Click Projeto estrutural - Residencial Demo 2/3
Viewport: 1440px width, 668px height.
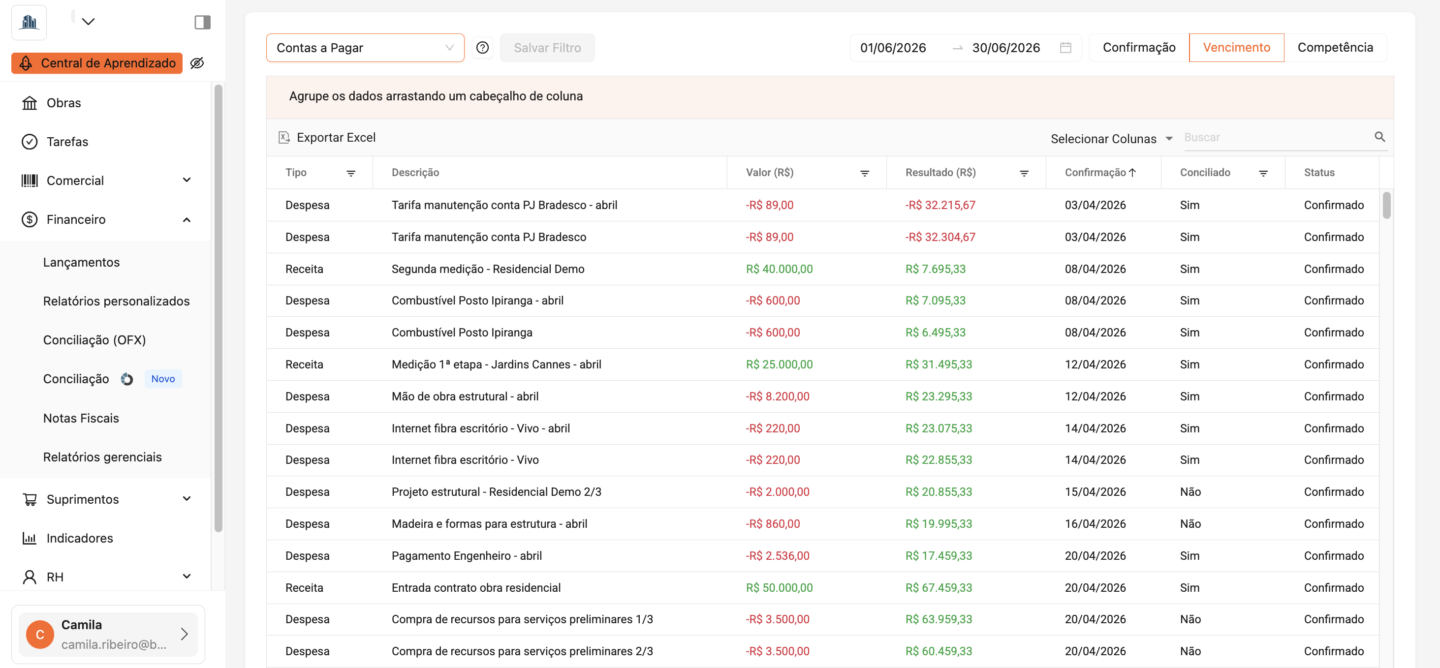496,492
